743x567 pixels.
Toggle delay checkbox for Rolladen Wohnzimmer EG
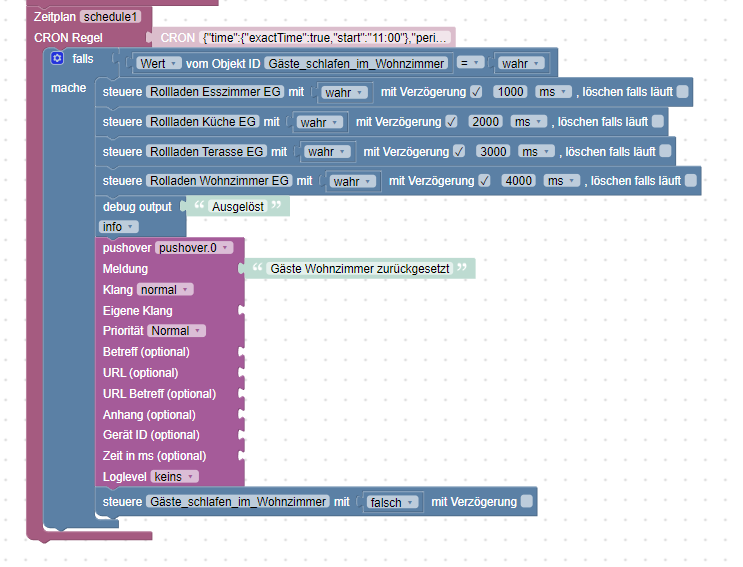tap(484, 180)
